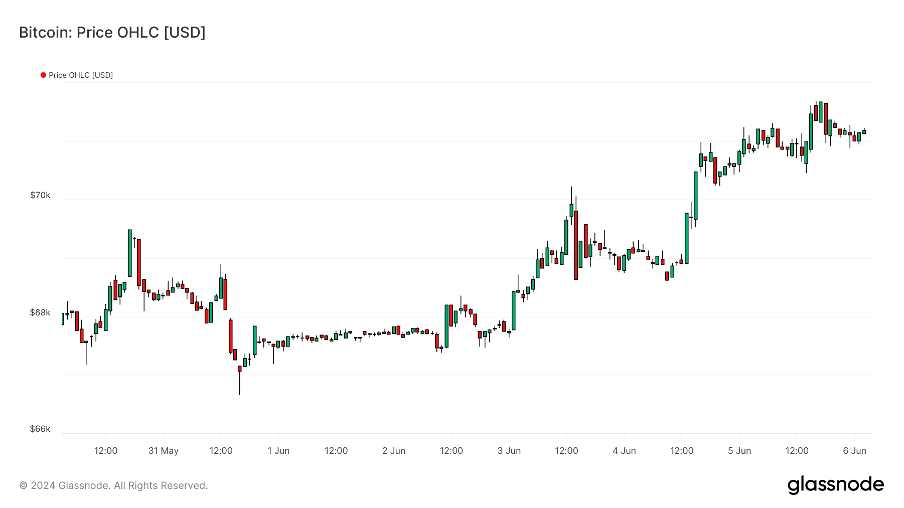Click the tall green surge candle after 4 Jun noon
The image size is (904, 508).
[x=696, y=194]
